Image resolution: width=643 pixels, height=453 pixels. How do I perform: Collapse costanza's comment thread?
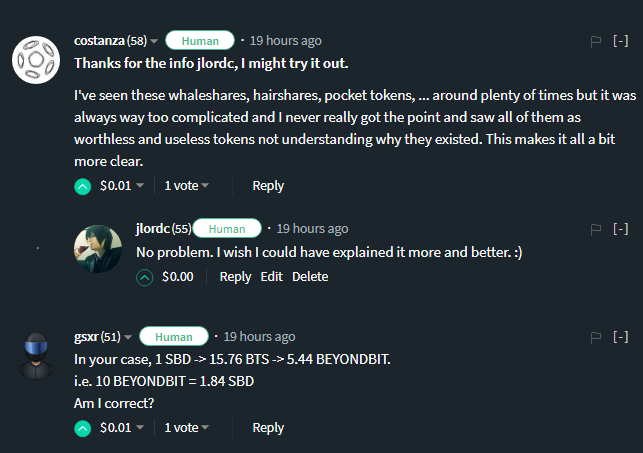click(x=621, y=41)
